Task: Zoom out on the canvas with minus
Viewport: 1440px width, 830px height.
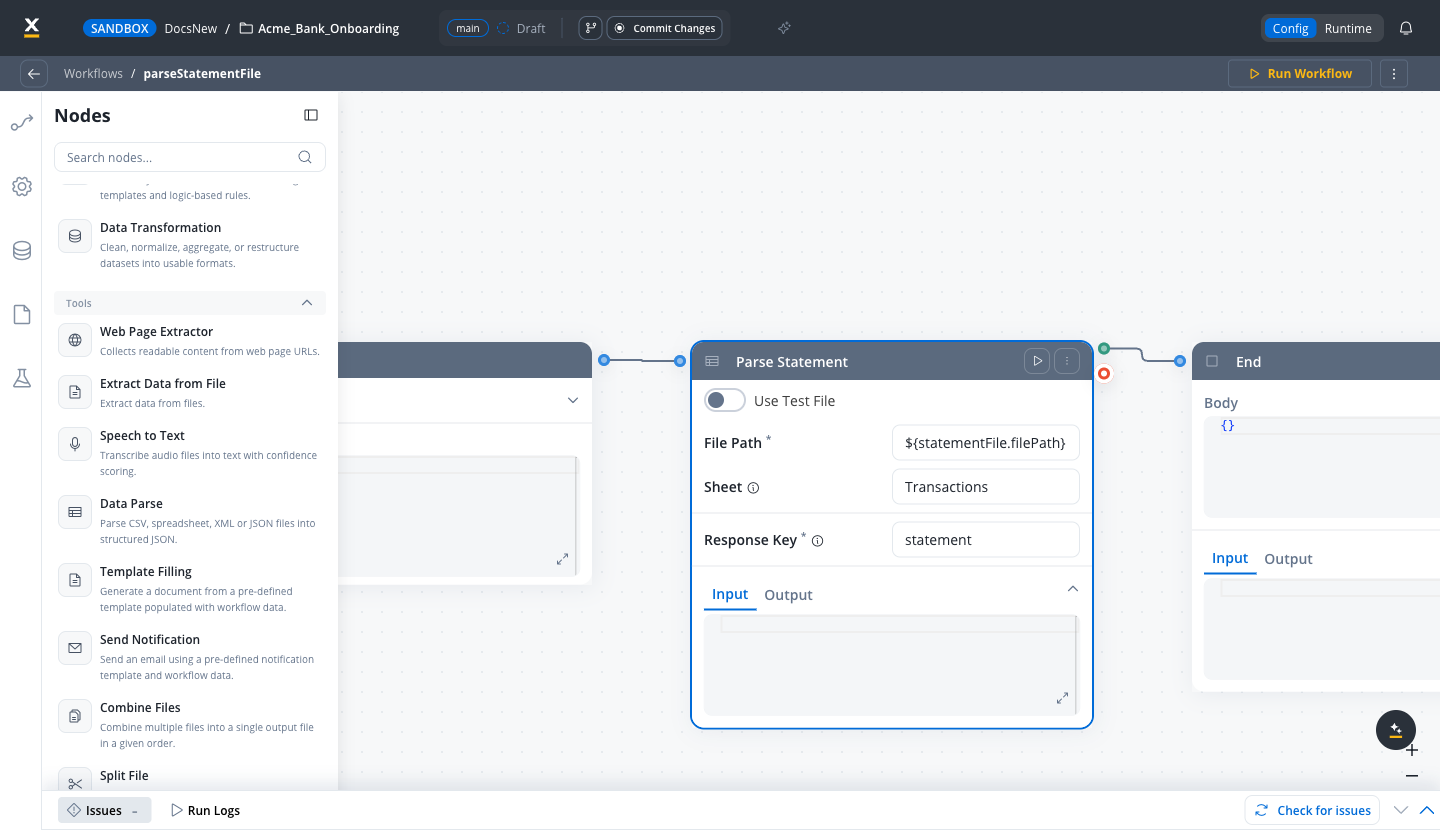Action: coord(1412,775)
